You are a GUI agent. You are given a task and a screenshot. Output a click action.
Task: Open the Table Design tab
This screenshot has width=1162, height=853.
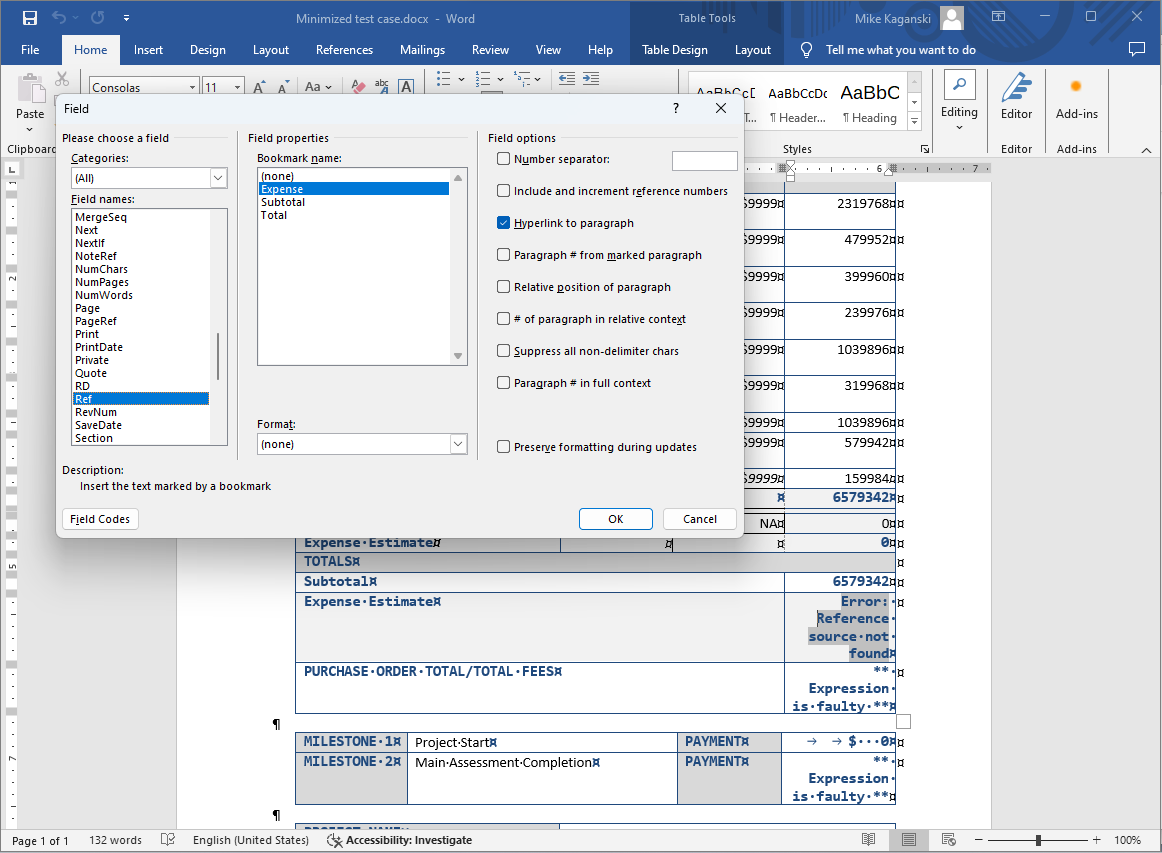click(x=674, y=50)
